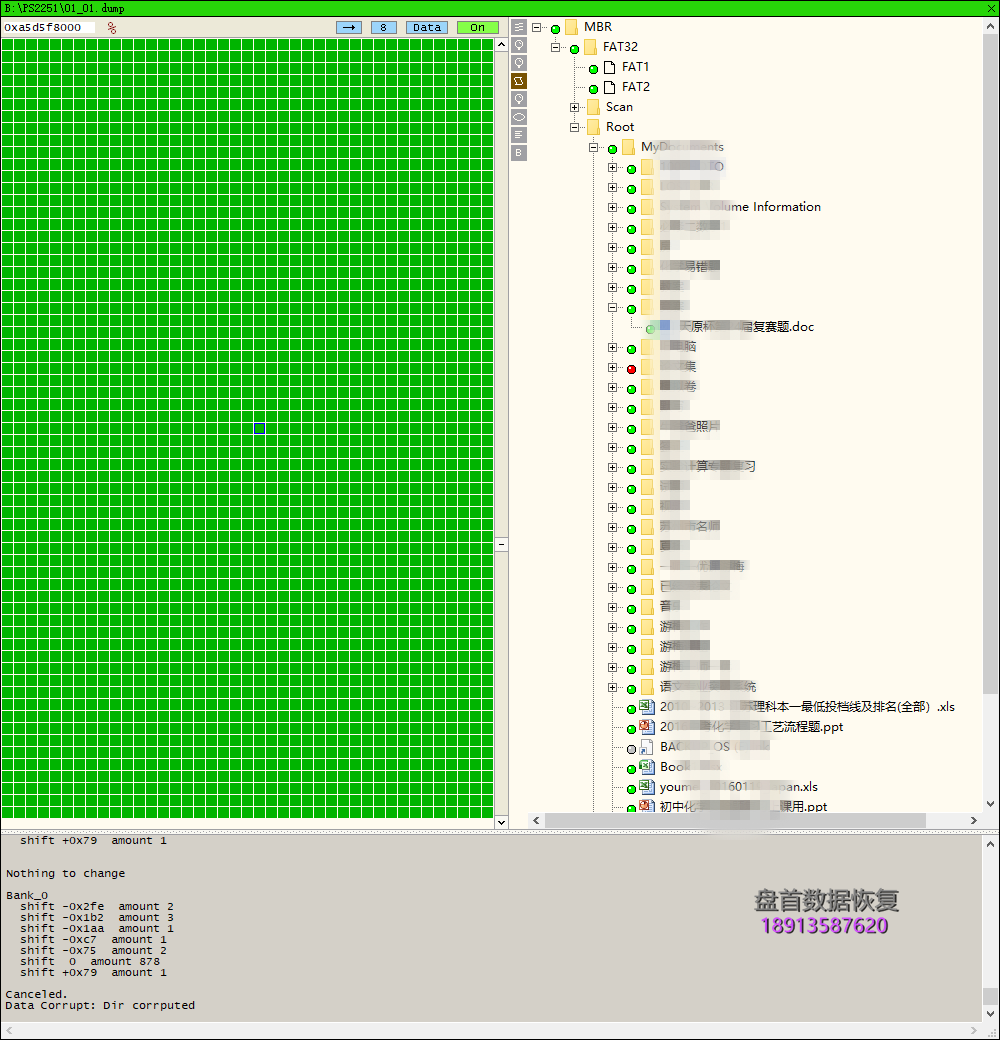Click the tree-list icon atop vertical strip
Viewport: 1000px width, 1040px height.
click(x=519, y=27)
